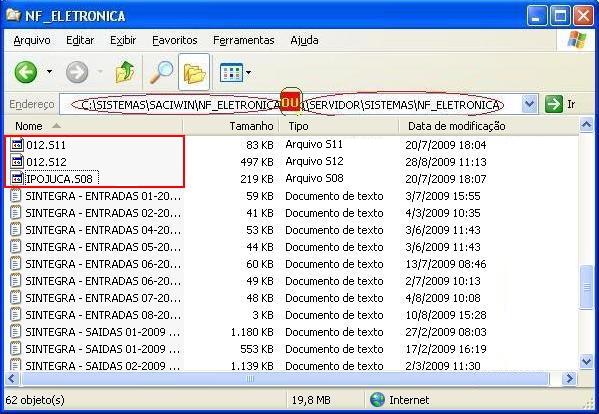Click the Views mode icon
The height and width of the screenshot is (414, 599).
[x=231, y=72]
